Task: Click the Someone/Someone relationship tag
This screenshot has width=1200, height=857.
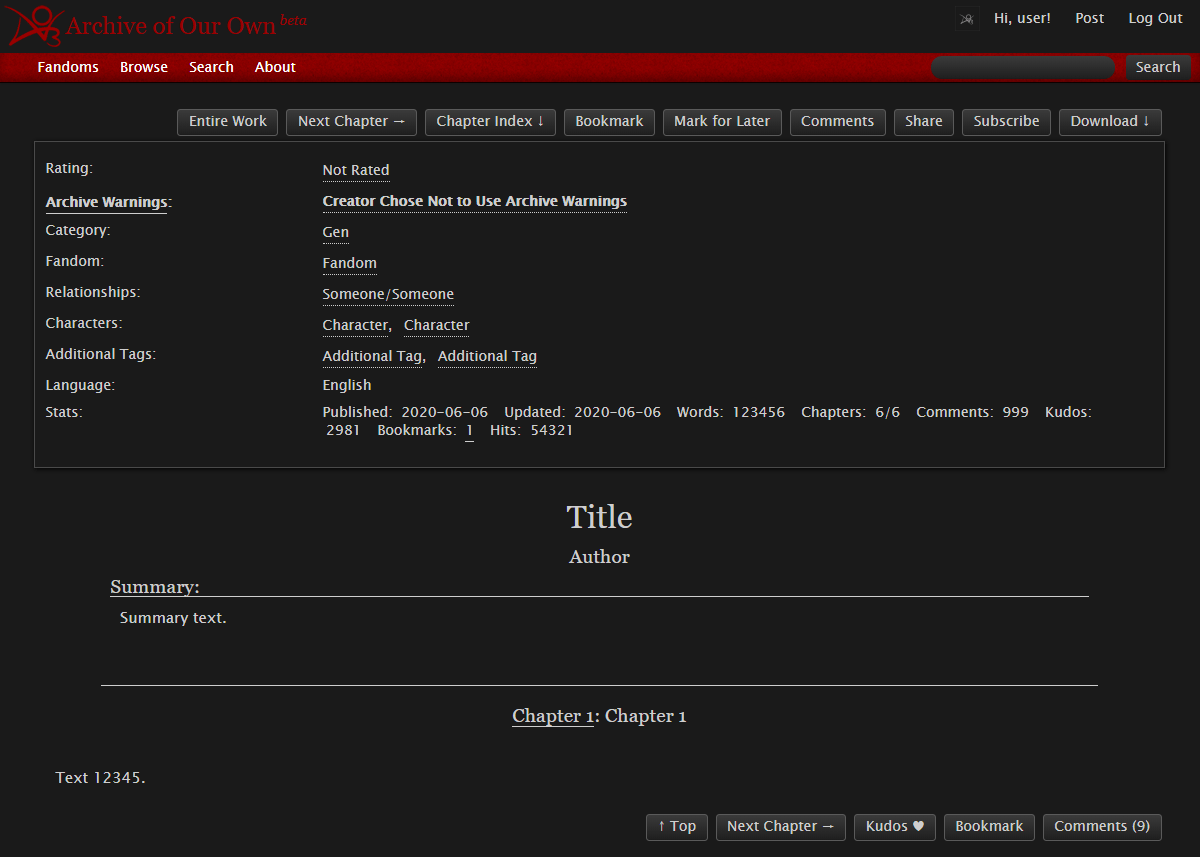Action: [388, 294]
